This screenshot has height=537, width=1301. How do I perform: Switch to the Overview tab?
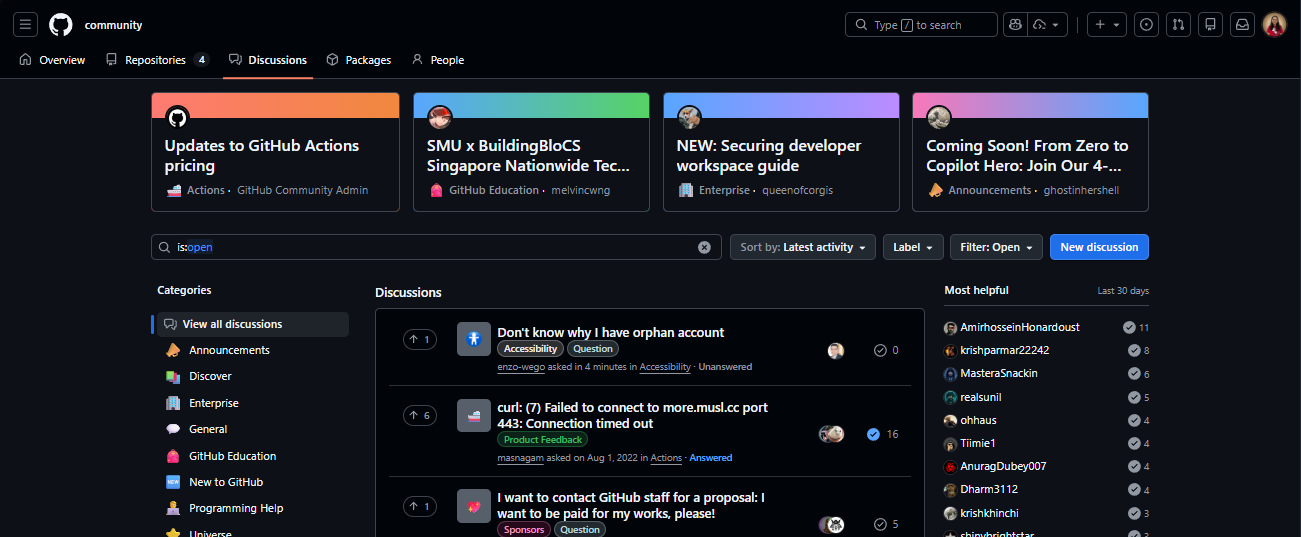pos(52,60)
